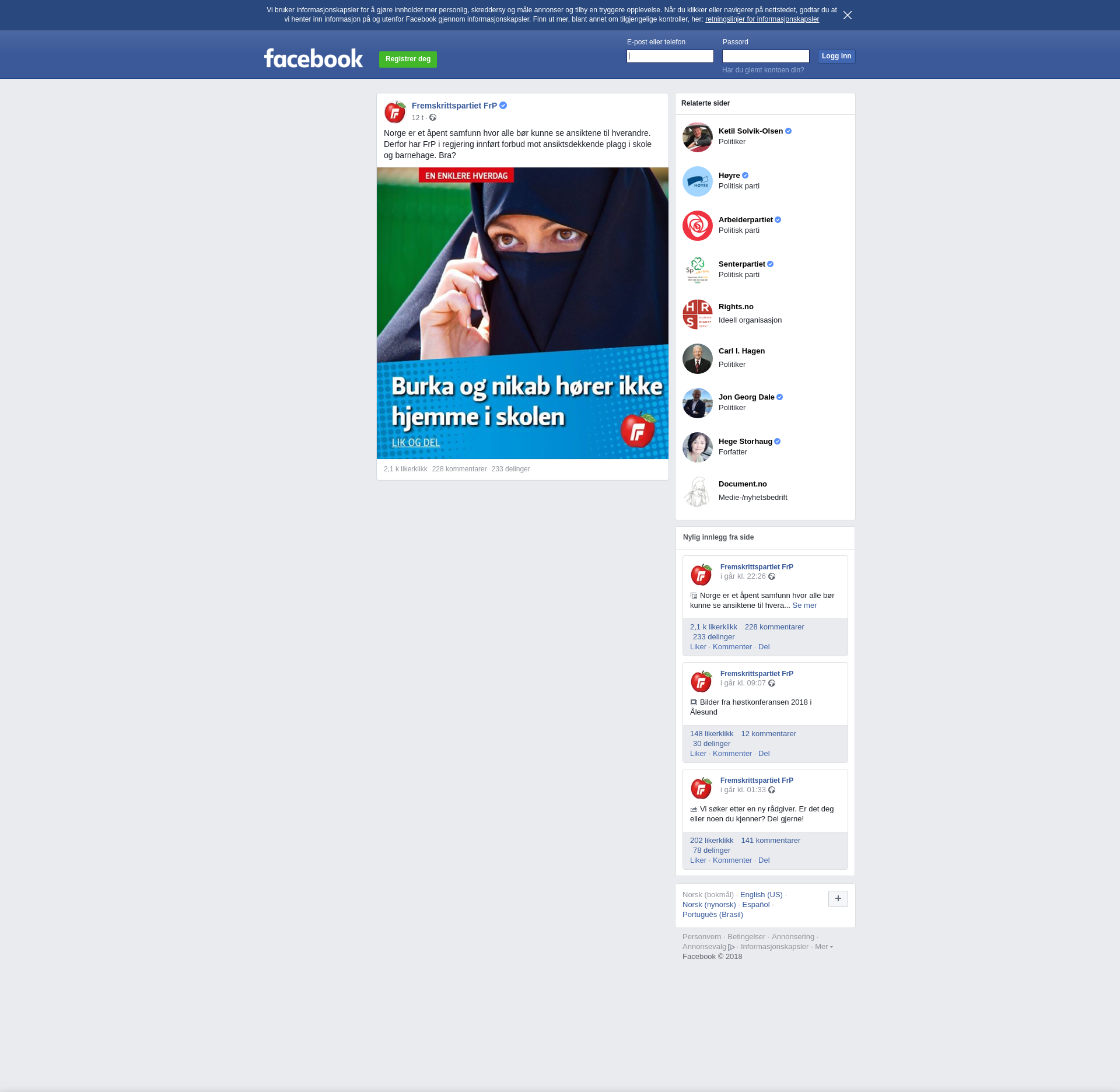The image size is (1120, 1092).
Task: Click the globe icon beside 'i går kl. 01:33'
Action: point(772,790)
